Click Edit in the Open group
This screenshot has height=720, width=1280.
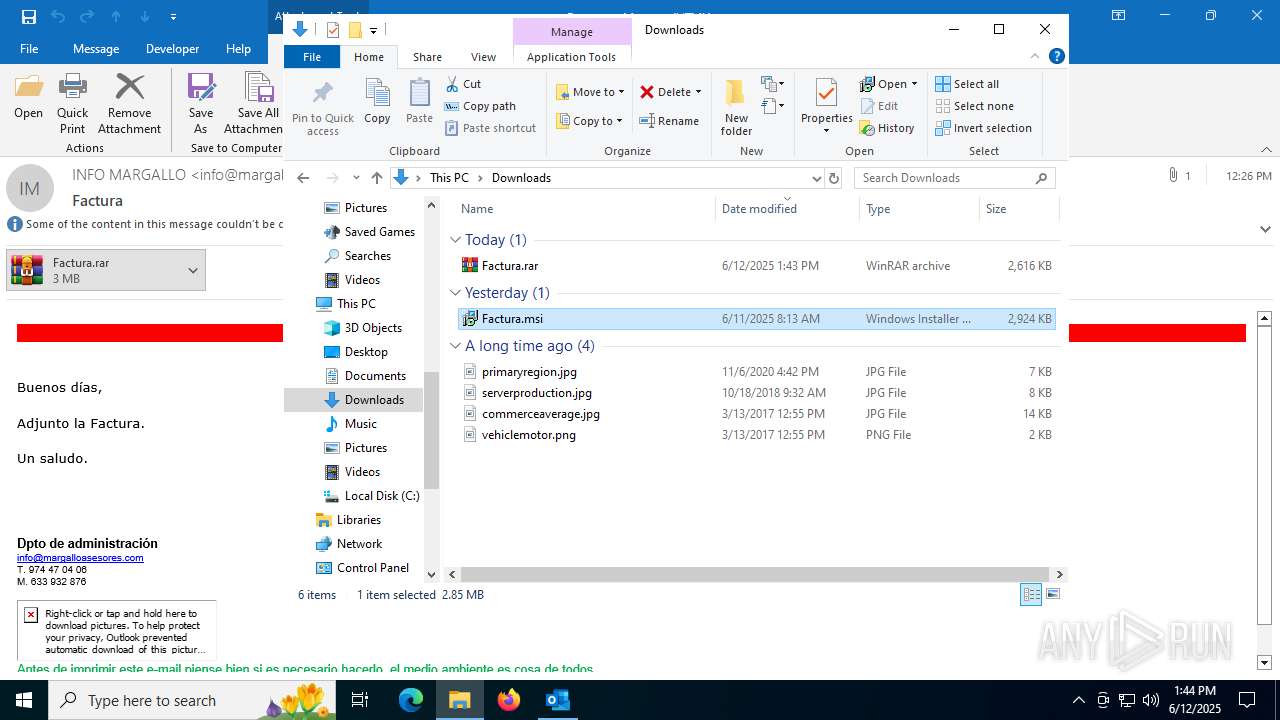click(x=879, y=106)
